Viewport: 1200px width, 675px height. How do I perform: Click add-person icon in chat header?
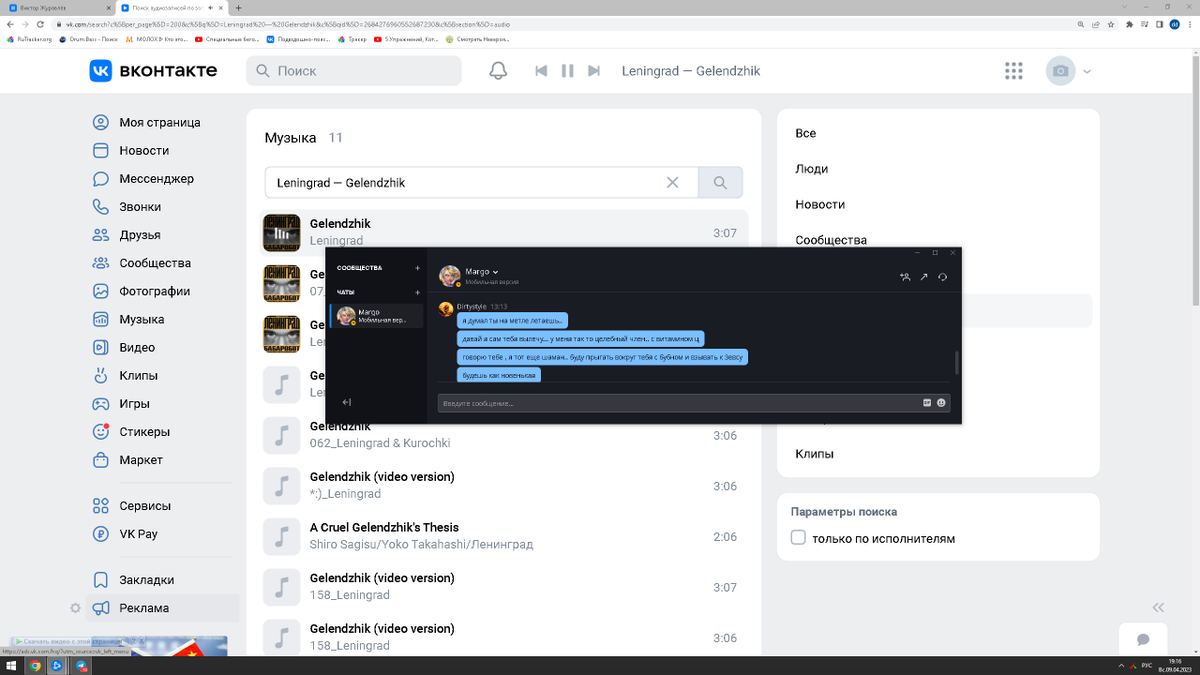[x=905, y=277]
